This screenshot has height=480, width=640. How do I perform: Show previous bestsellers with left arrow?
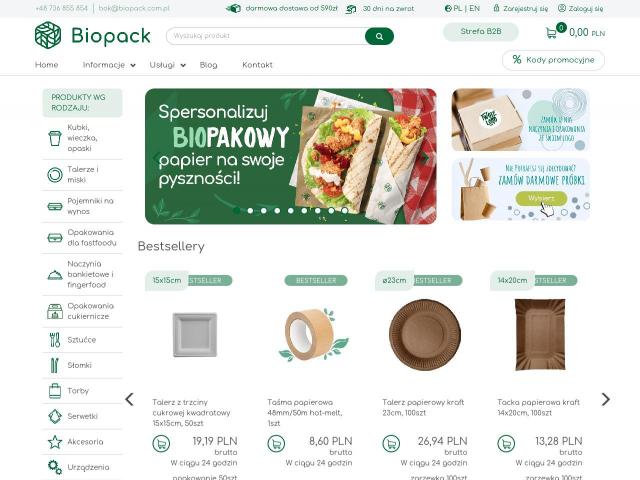[129, 399]
